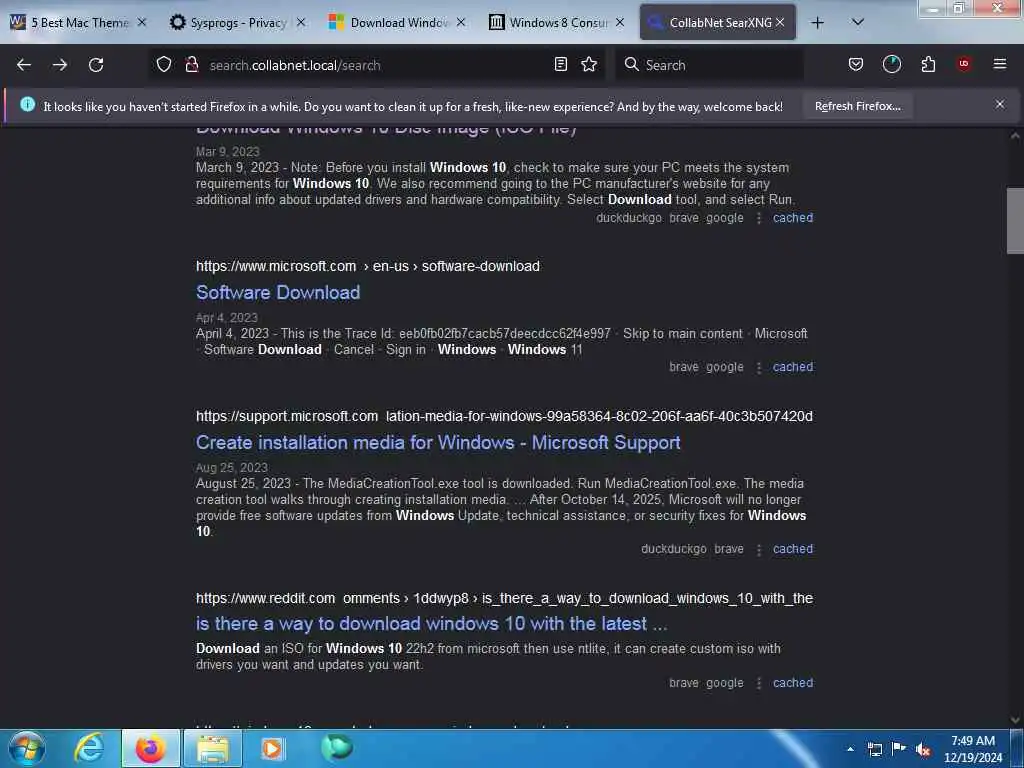Viewport: 1024px width, 768px height.
Task: Switch to the 5 Best Mac Theme tab
Action: [x=78, y=23]
